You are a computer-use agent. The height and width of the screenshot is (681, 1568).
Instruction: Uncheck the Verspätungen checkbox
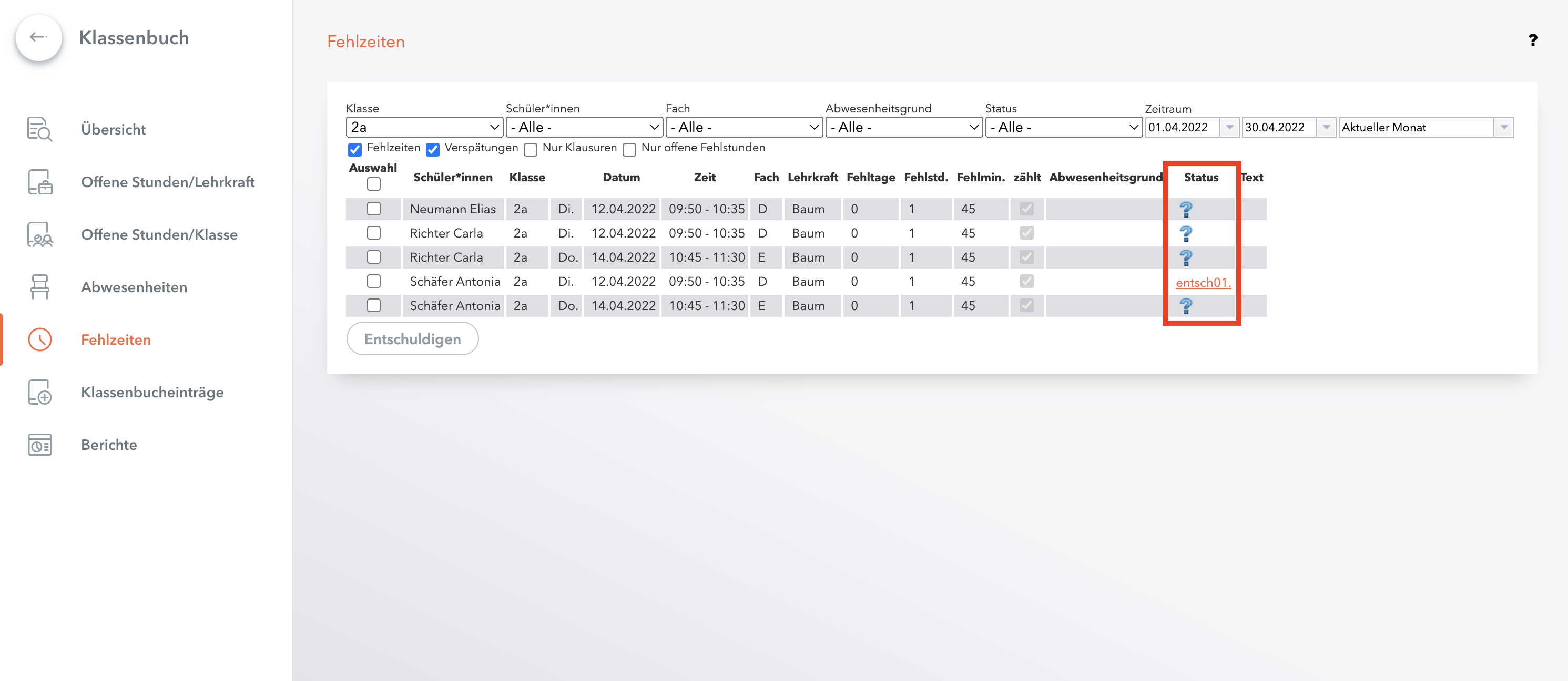coord(433,149)
